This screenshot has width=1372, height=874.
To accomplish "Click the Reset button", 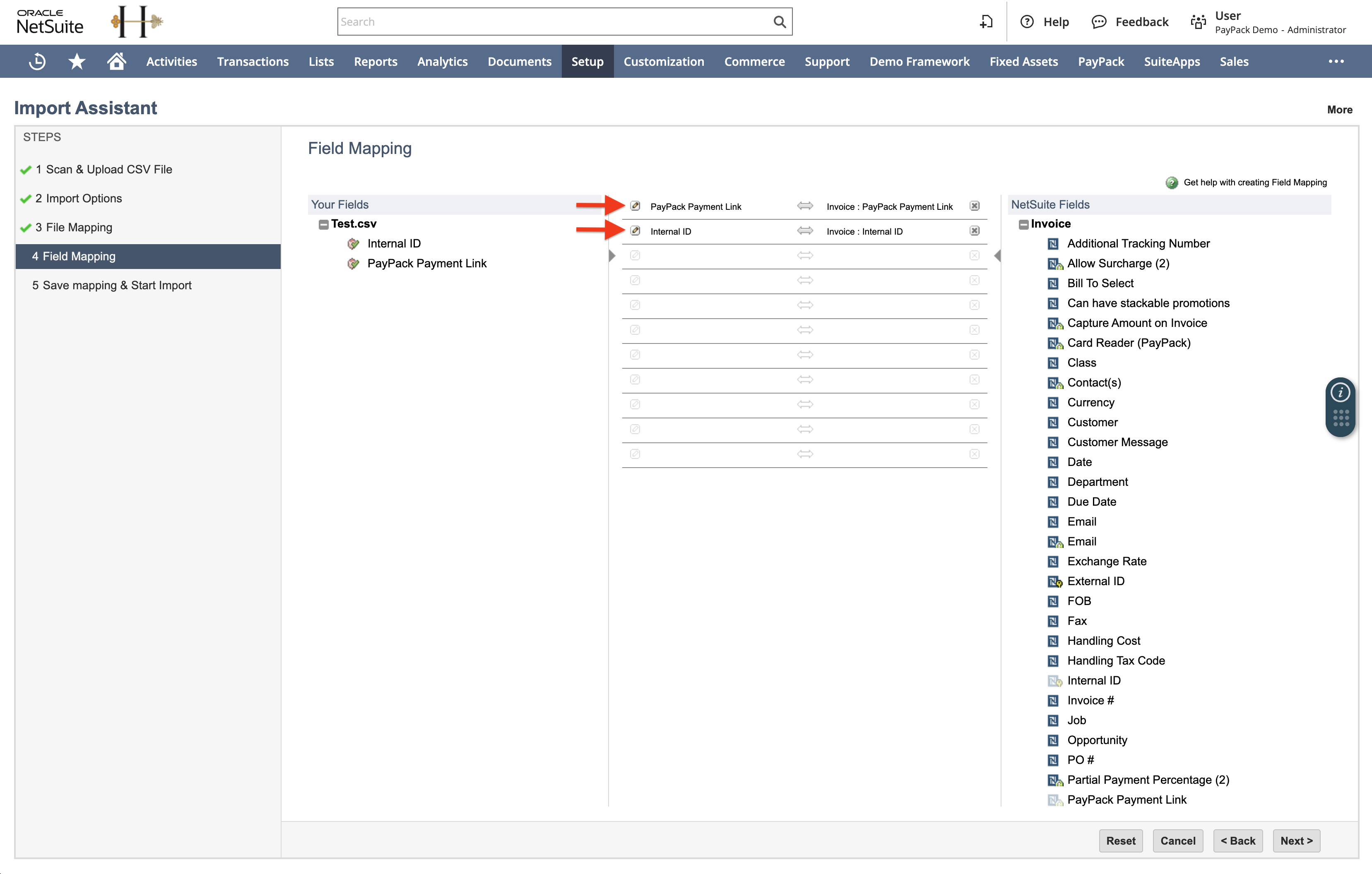I will click(1120, 840).
